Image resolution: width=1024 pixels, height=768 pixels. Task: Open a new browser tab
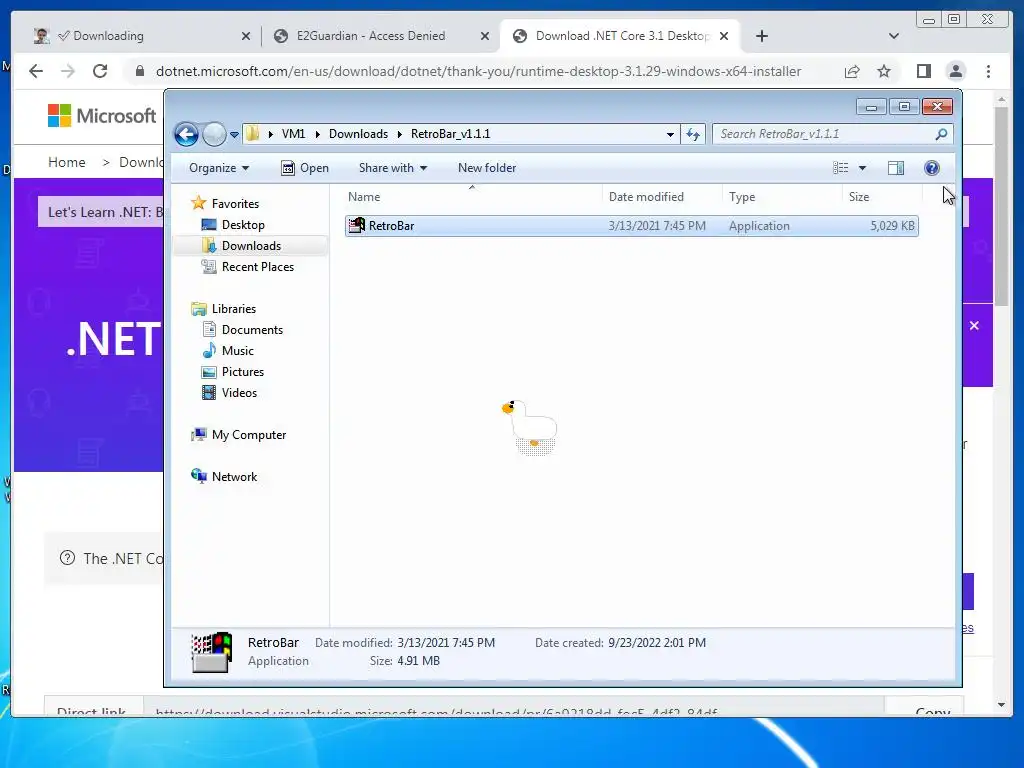761,36
